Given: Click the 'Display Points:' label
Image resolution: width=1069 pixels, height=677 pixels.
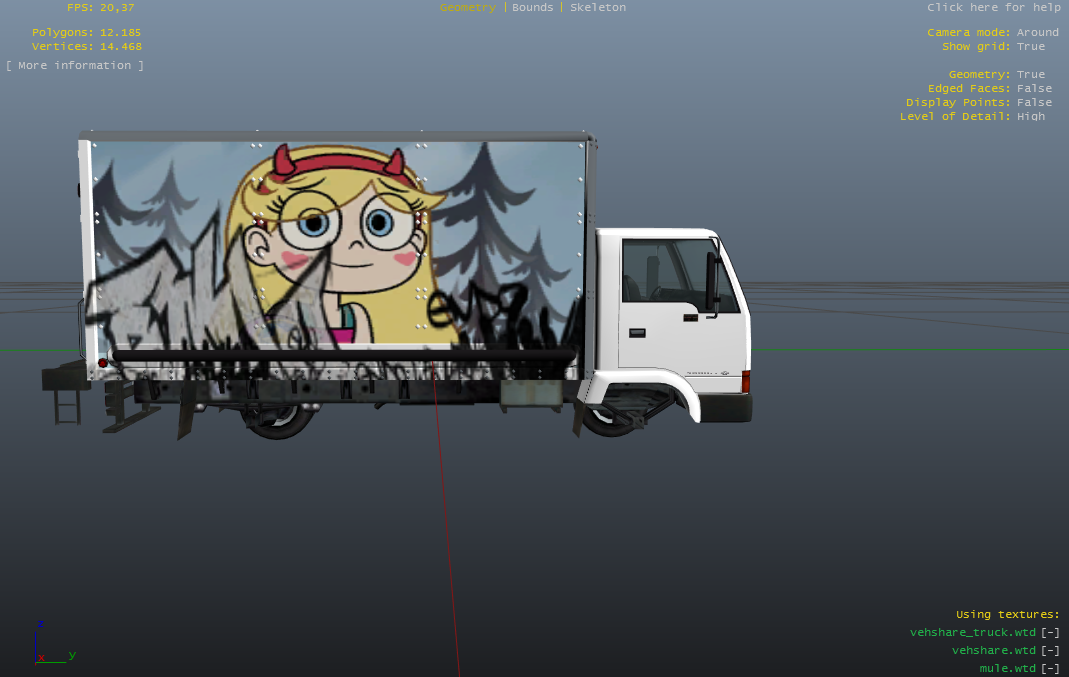Looking at the screenshot, I should tap(959, 102).
